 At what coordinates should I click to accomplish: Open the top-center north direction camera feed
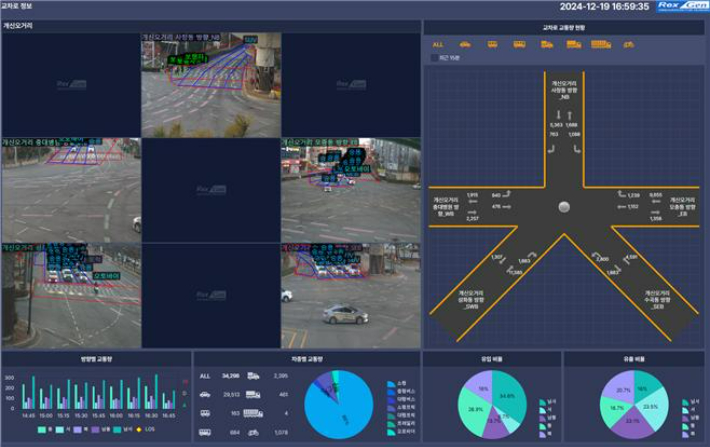pyautogui.click(x=210, y=85)
